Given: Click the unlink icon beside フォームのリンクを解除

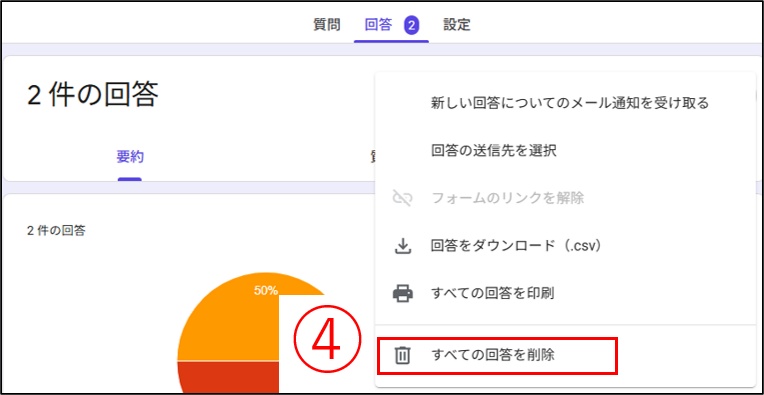Looking at the screenshot, I should coord(402,198).
